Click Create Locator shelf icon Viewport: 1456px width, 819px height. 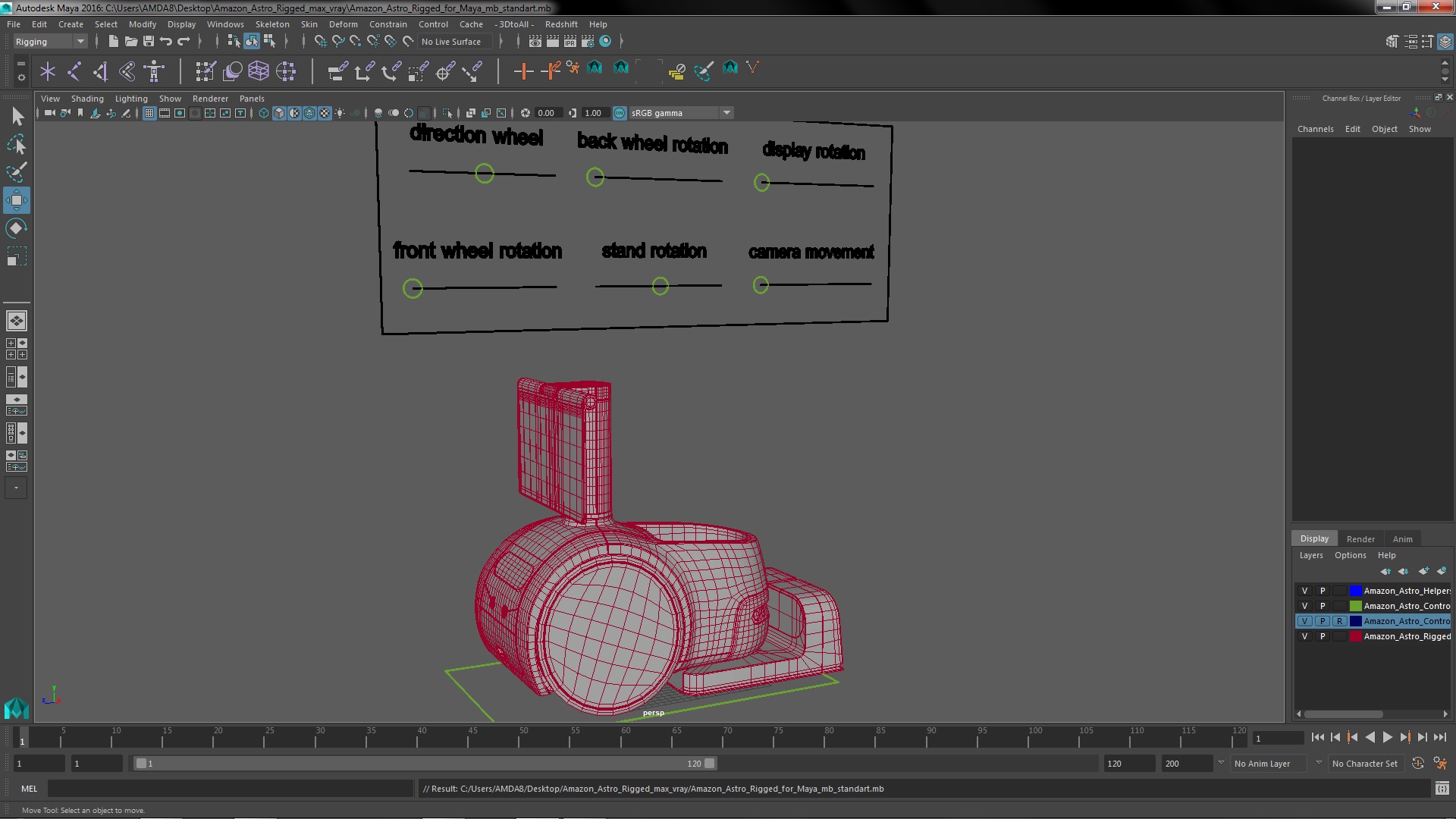[48, 71]
